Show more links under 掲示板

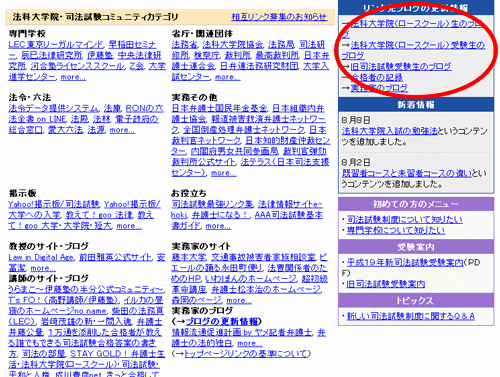(129, 226)
